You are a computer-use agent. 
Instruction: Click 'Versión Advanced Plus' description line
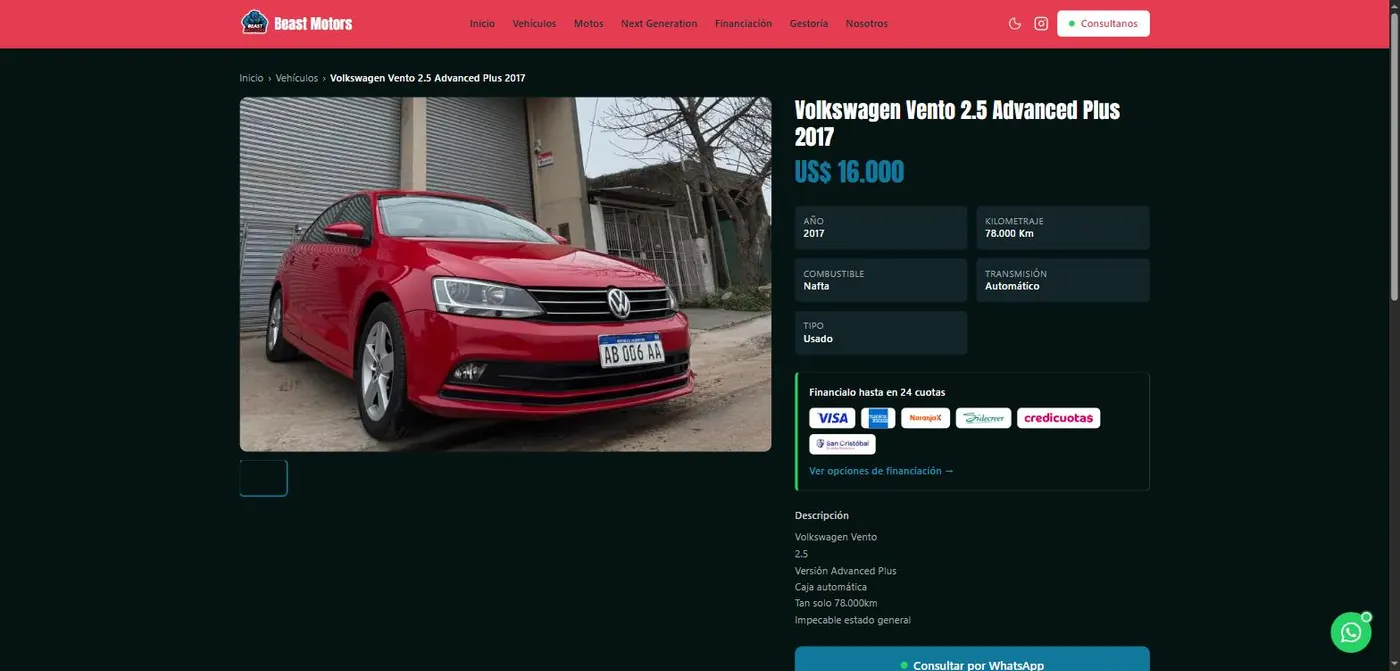(x=846, y=571)
